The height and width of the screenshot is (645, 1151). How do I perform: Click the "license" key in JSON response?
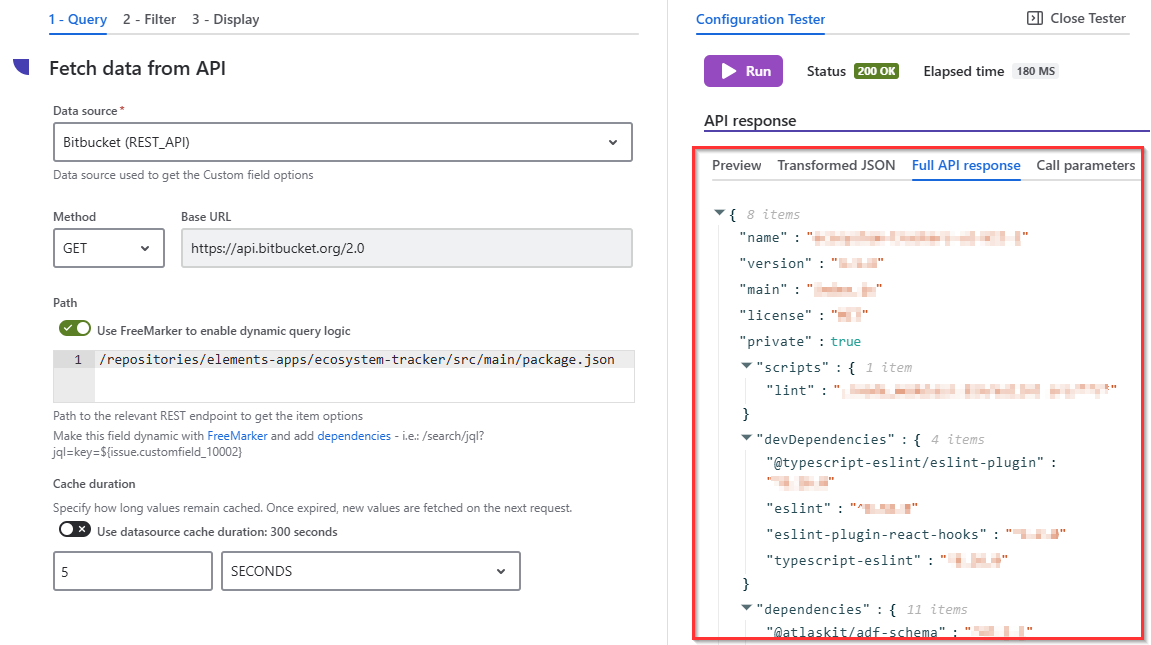(775, 315)
